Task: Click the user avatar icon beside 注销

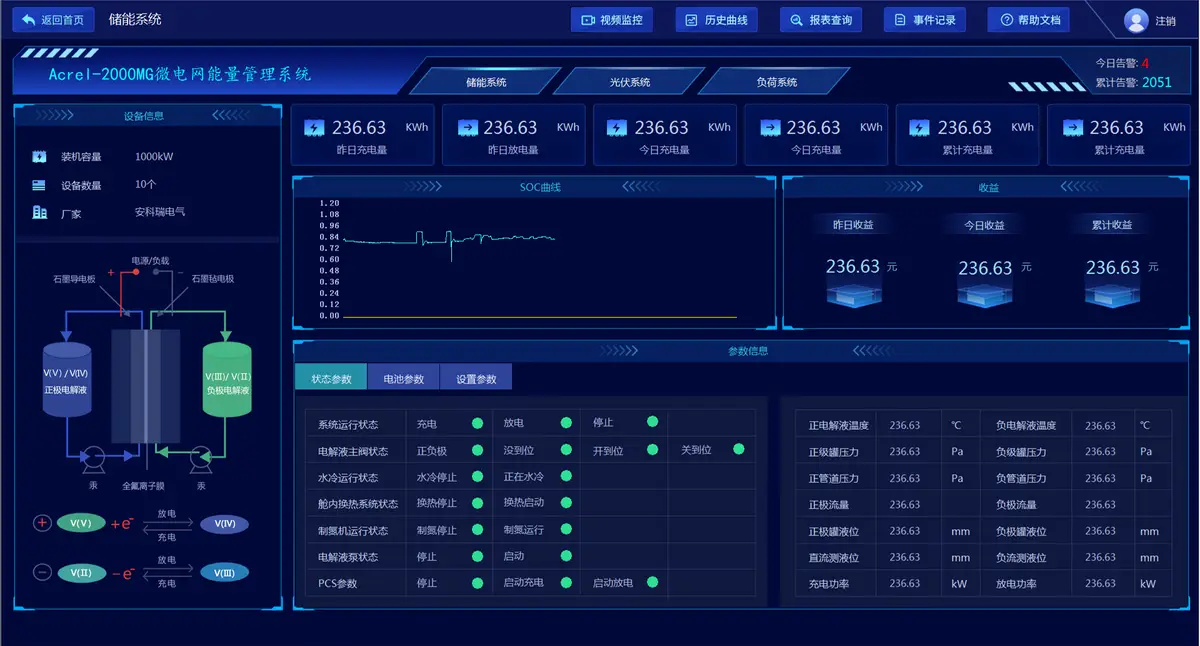Action: [1135, 19]
